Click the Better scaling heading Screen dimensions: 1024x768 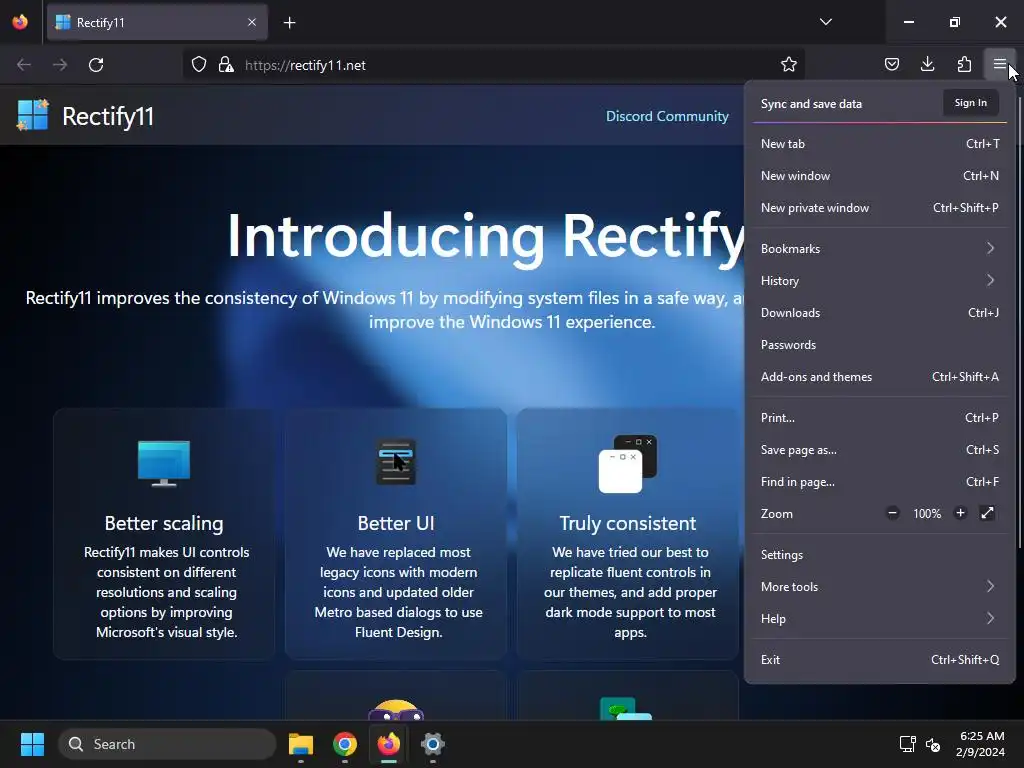164,523
